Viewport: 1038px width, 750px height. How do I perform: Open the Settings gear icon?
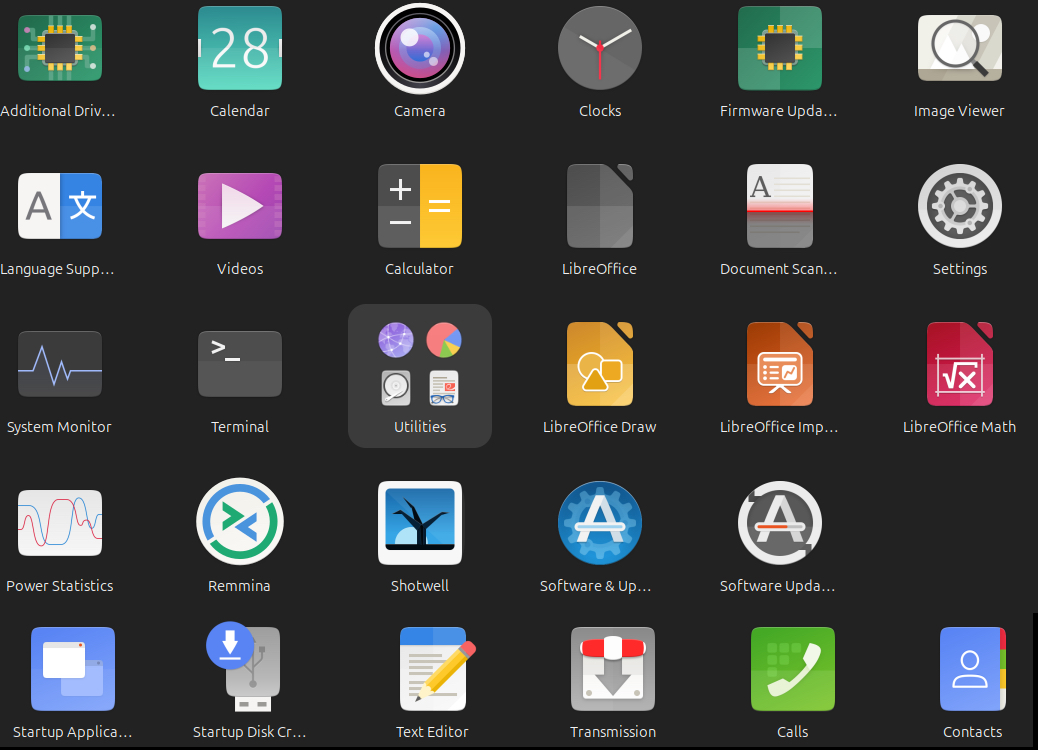tap(959, 206)
